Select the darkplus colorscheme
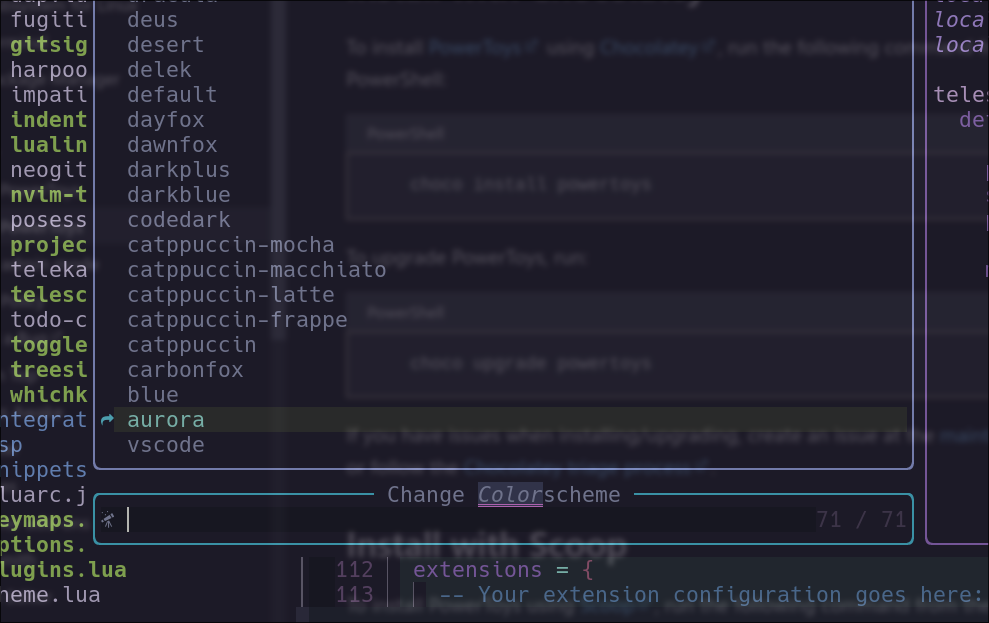The height and width of the screenshot is (623, 989). 178,170
